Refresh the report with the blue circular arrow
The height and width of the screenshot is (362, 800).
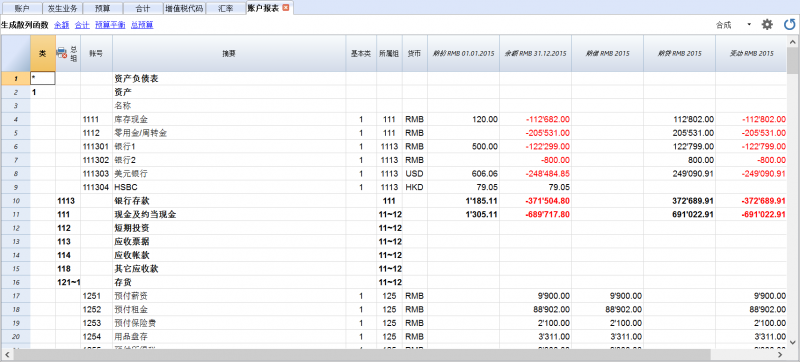tap(790, 24)
